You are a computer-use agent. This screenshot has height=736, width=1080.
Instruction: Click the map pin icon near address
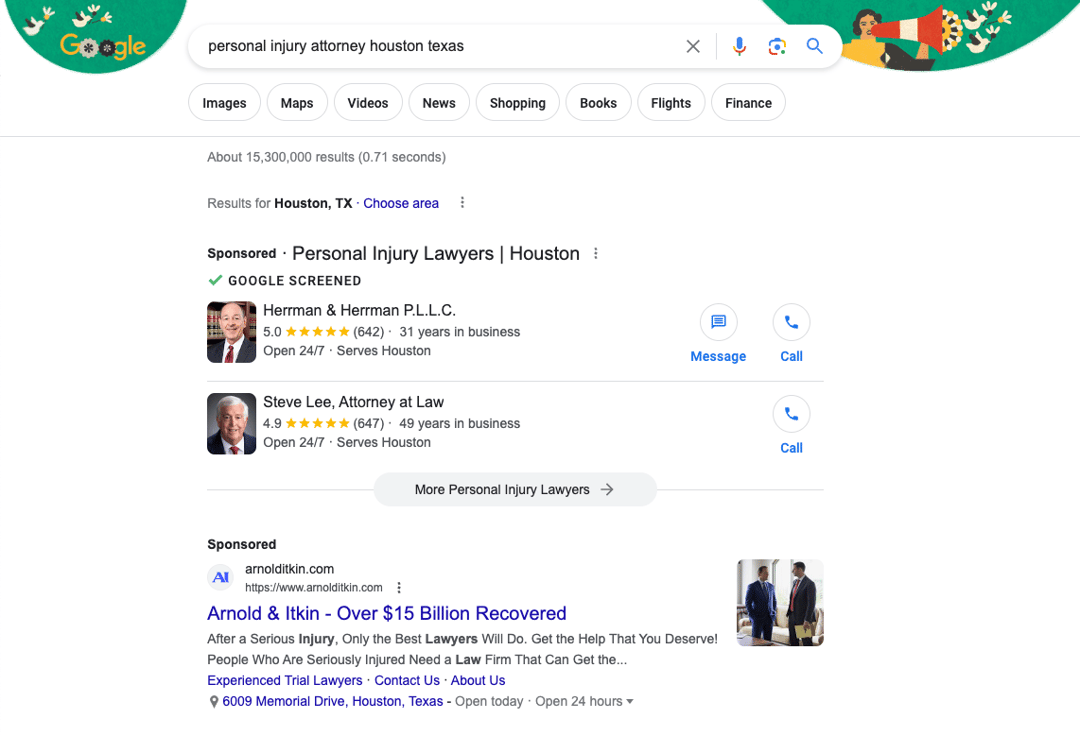[214, 702]
